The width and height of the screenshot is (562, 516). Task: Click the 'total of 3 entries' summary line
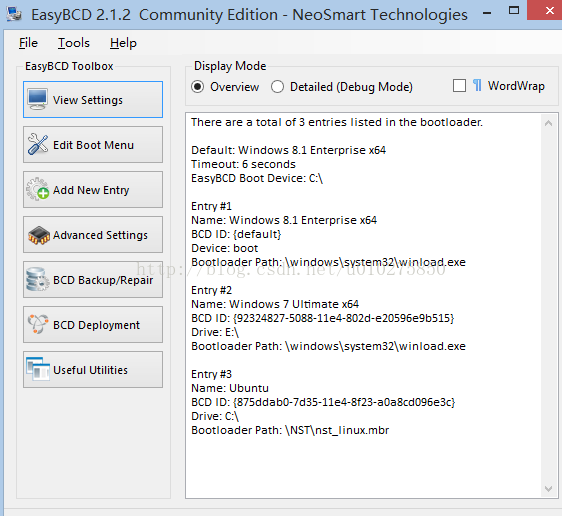tap(337, 122)
